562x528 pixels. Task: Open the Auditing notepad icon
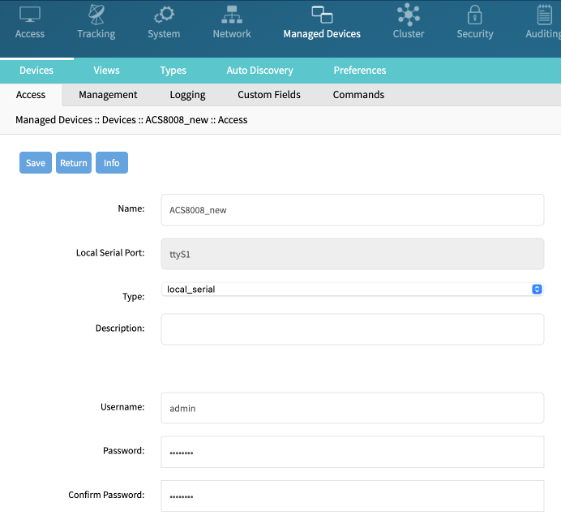tap(544, 15)
